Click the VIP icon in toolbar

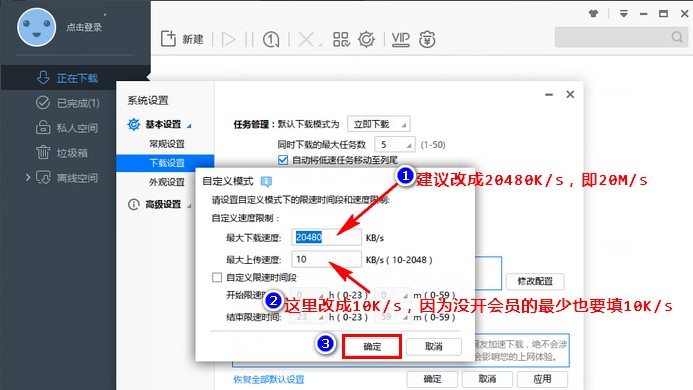pyautogui.click(x=400, y=39)
